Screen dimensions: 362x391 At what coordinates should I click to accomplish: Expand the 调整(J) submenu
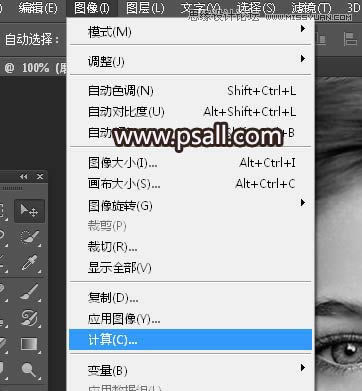click(190, 61)
